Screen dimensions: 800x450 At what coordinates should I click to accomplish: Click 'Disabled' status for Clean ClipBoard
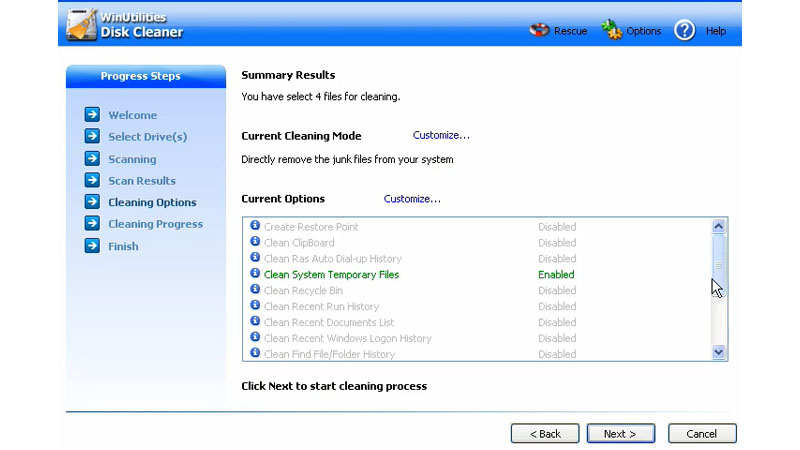coord(557,243)
